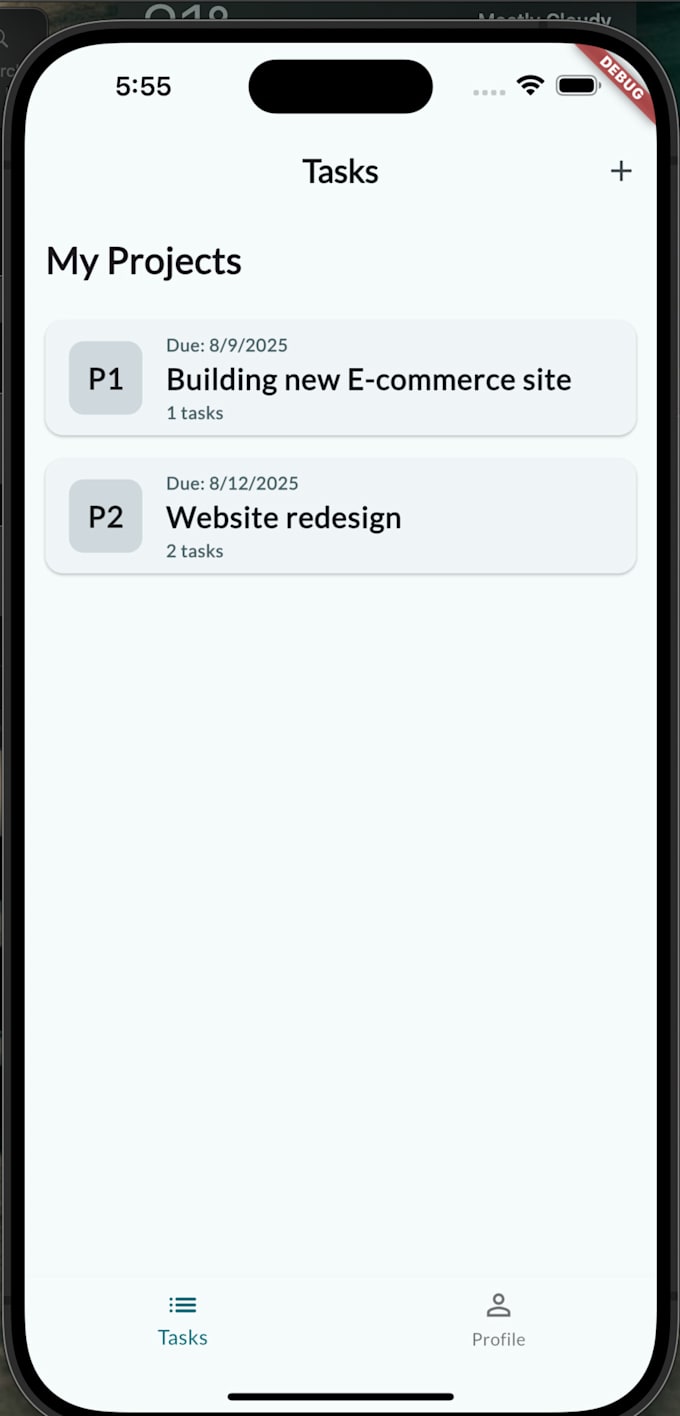This screenshot has width=680, height=1416.
Task: Select the Tasks list icon in bottom navigation
Action: [x=182, y=1304]
